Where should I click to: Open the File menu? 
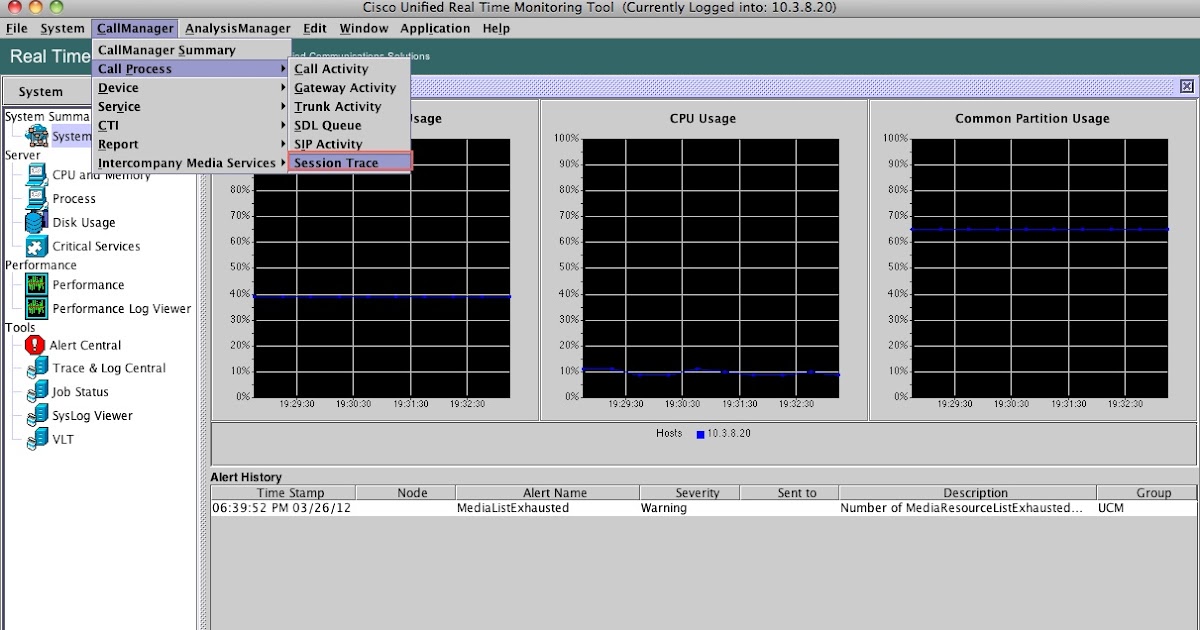click(16, 29)
